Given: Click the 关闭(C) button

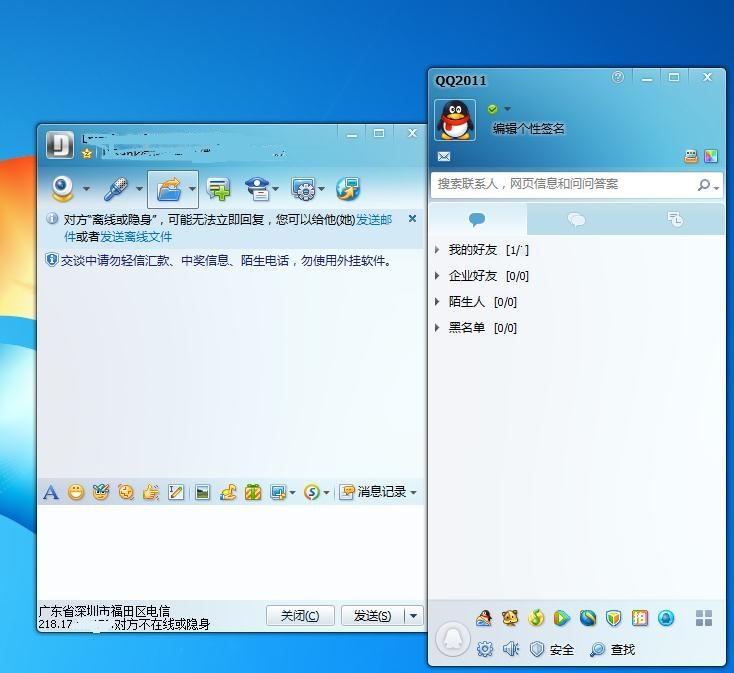Looking at the screenshot, I should click(300, 616).
